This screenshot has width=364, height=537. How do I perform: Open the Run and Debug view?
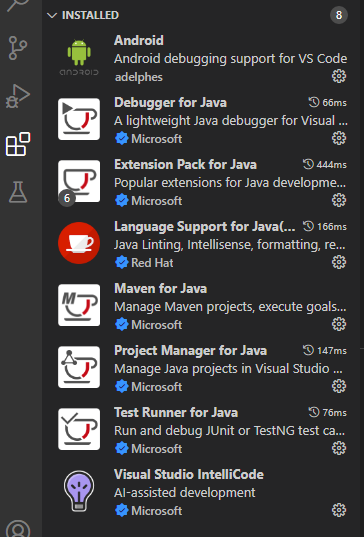[x=17, y=96]
